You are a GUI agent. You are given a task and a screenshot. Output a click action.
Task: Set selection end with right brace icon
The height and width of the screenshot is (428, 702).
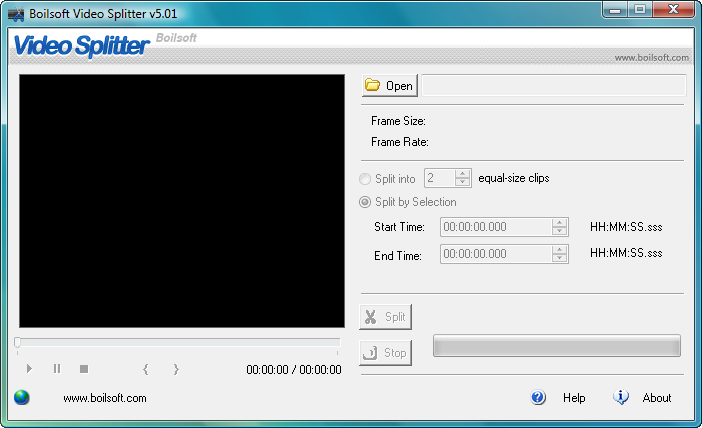[x=176, y=369]
